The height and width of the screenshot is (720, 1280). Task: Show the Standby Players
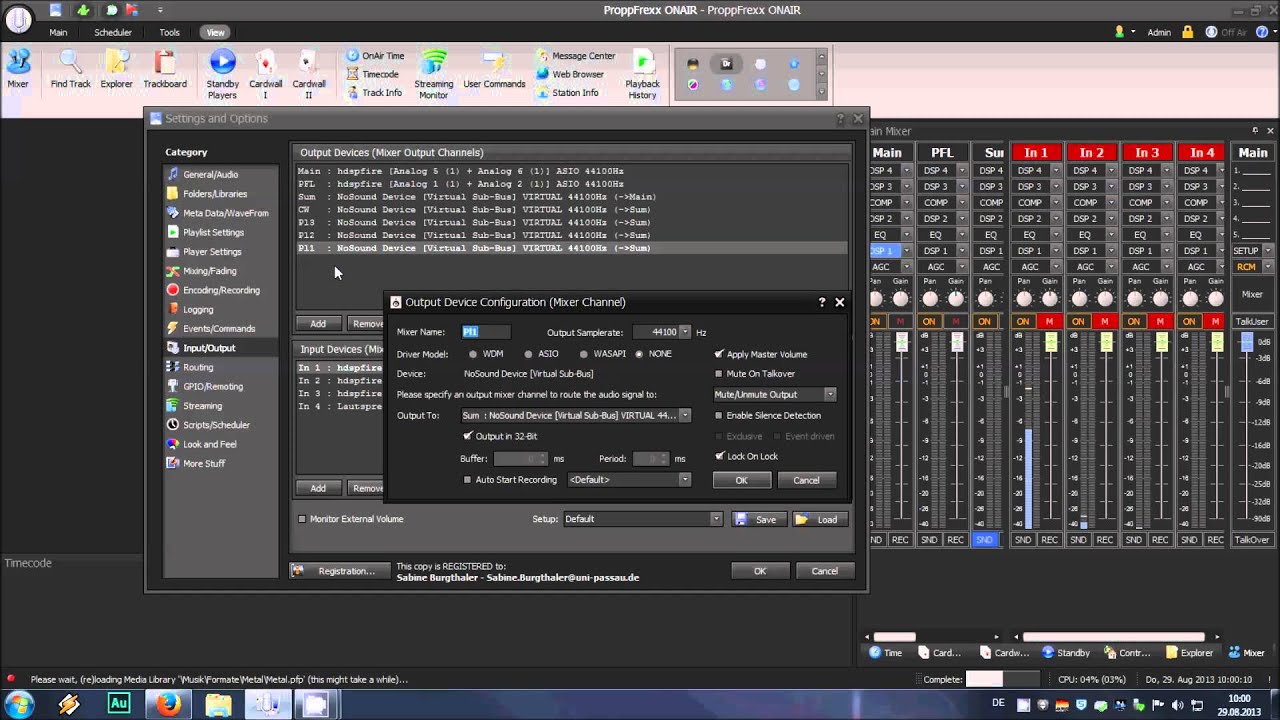point(222,75)
